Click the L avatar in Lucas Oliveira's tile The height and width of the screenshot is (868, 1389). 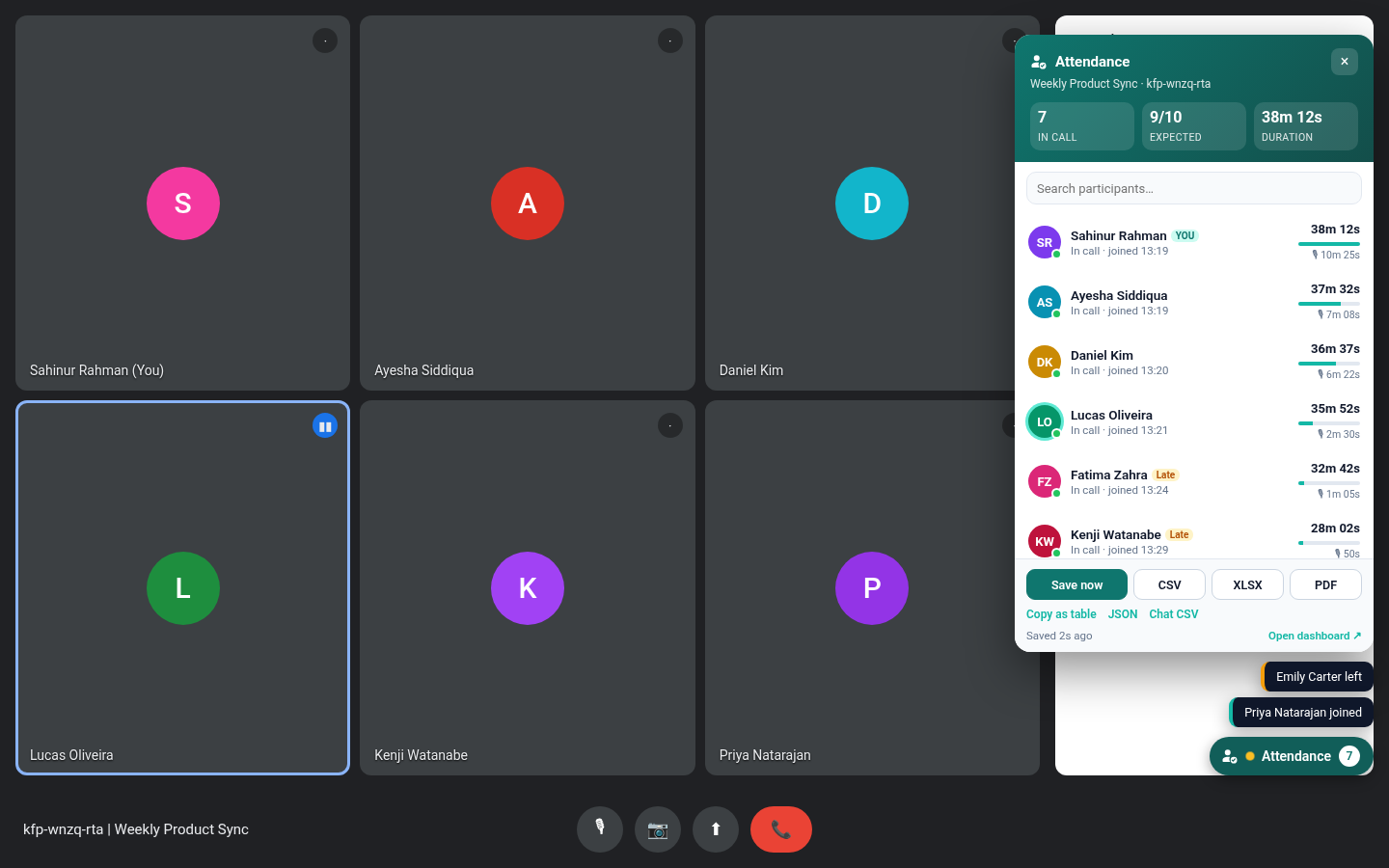[x=183, y=588]
